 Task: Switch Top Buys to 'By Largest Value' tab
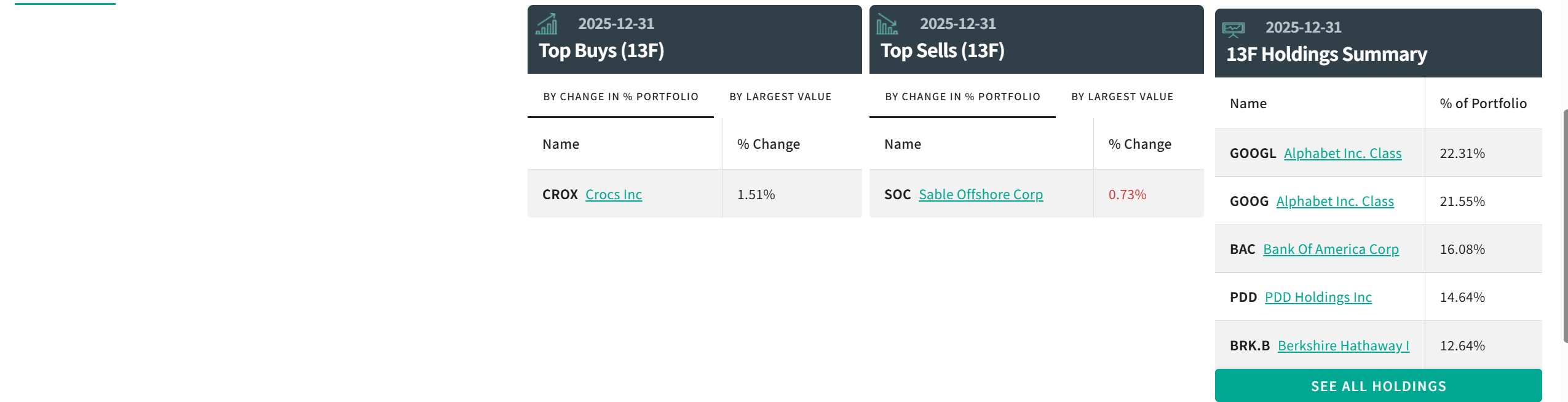780,97
